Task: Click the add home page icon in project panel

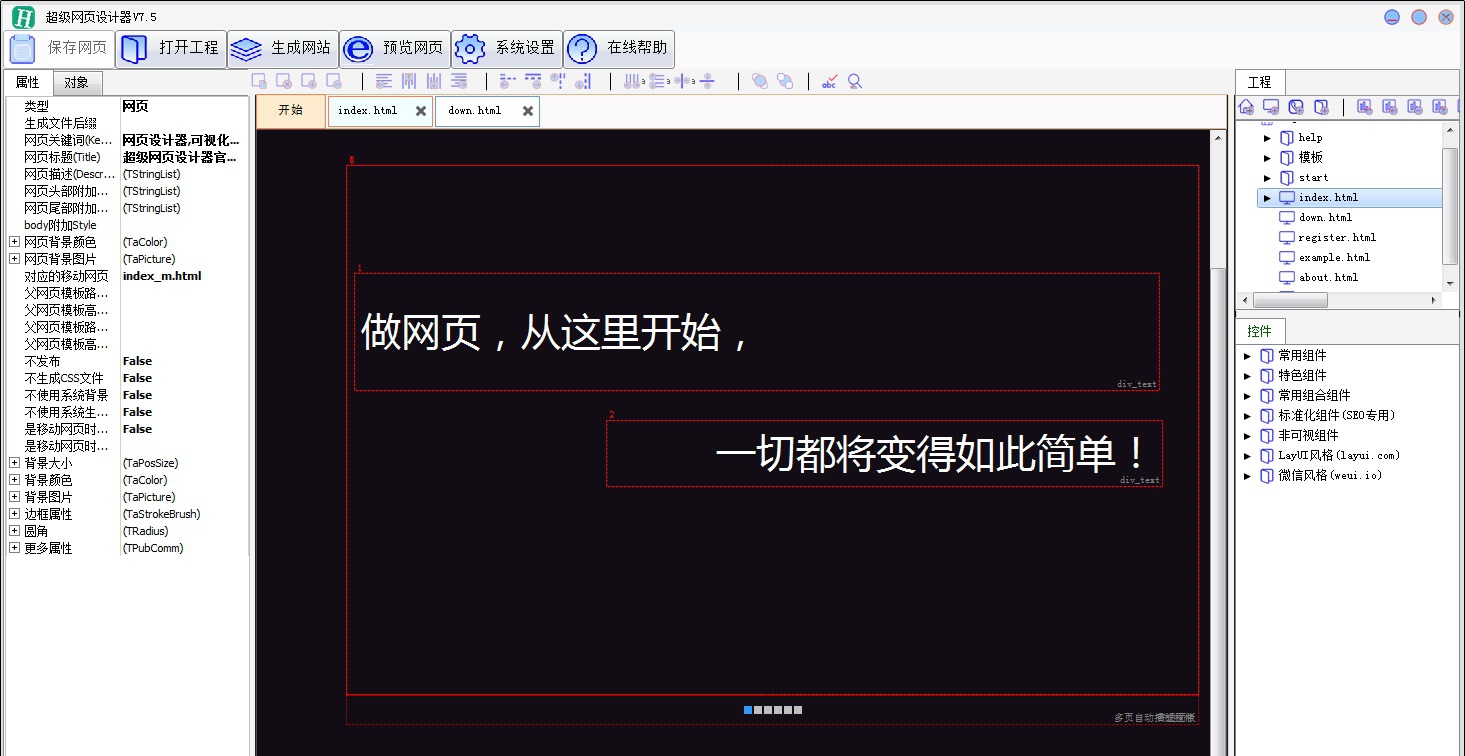Action: [x=1246, y=106]
